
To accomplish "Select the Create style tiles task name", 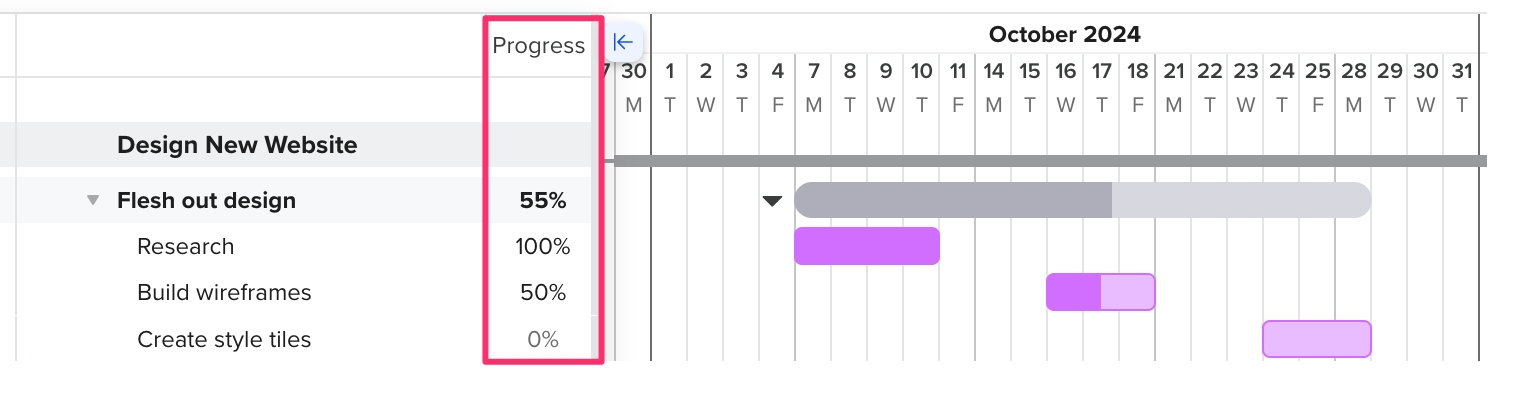I will pos(224,339).
